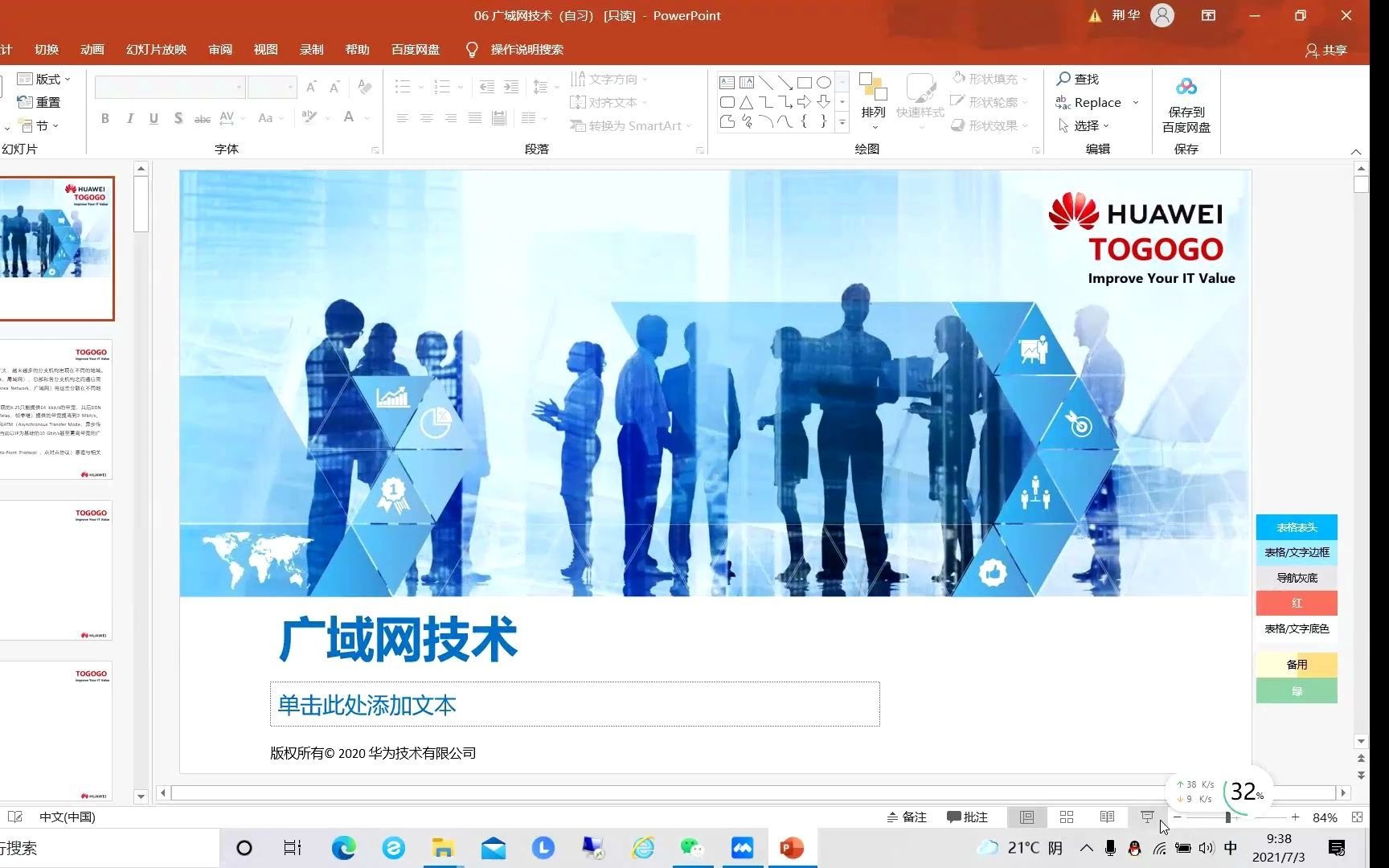
Task: Click the Underline formatting icon
Action: pyautogui.click(x=154, y=118)
